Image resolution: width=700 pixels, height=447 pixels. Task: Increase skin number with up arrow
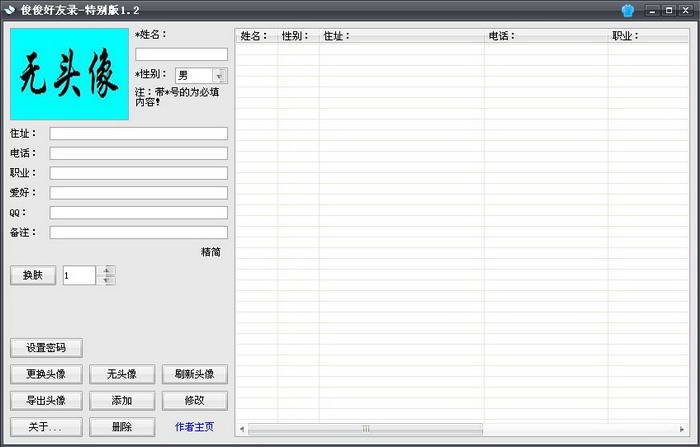[107, 270]
